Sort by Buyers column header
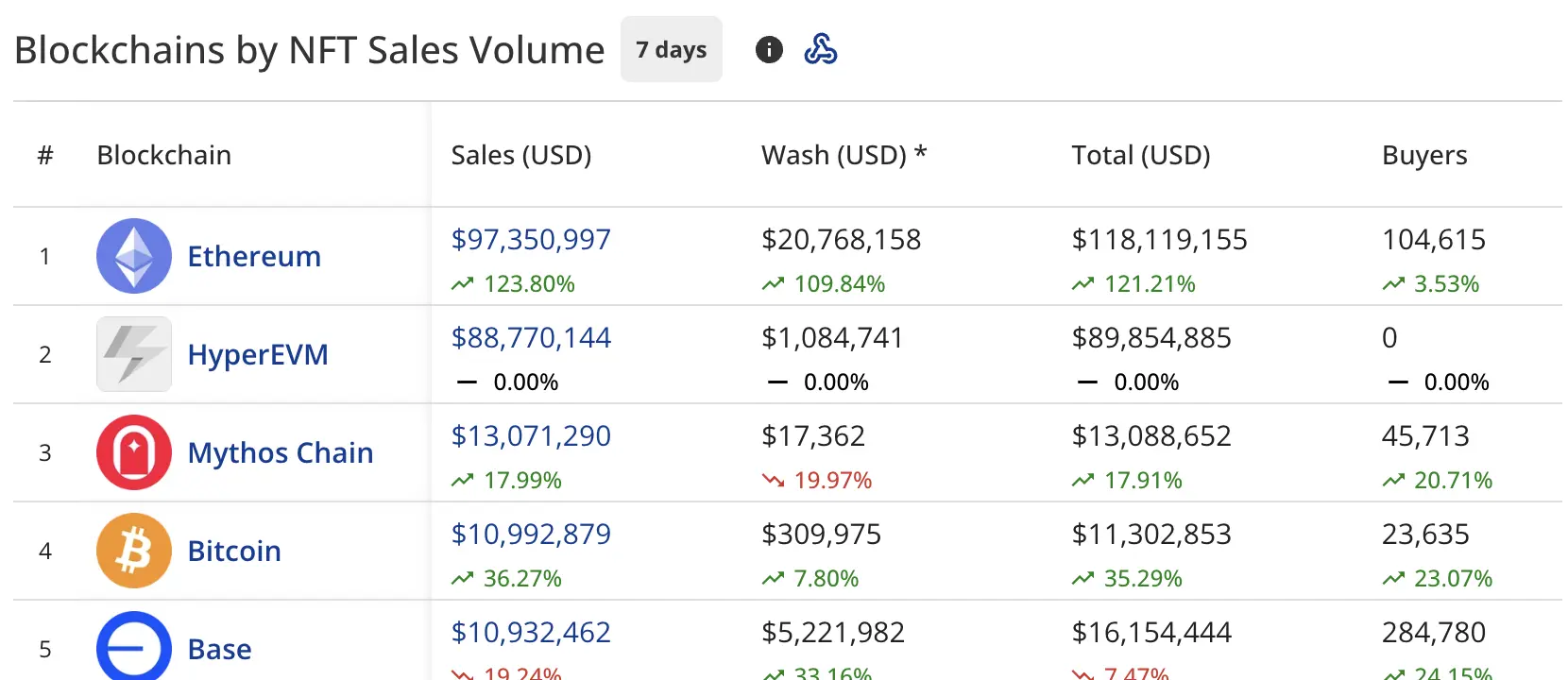This screenshot has width=1568, height=680. click(x=1424, y=155)
